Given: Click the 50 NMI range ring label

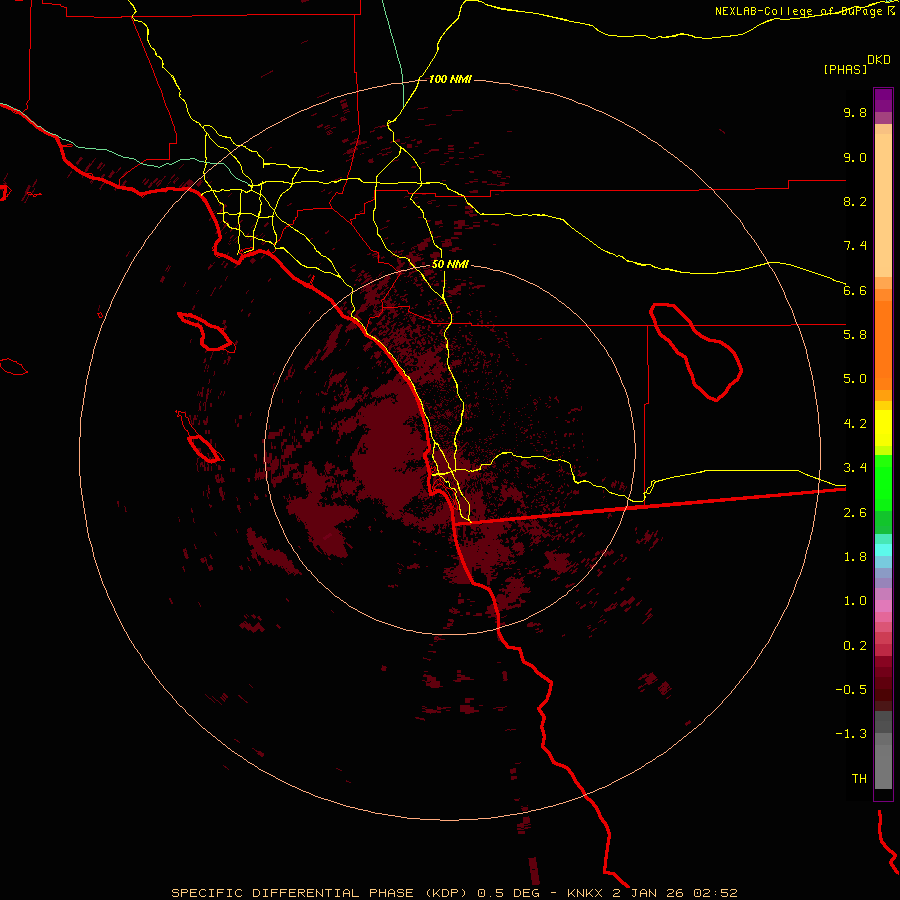Looking at the screenshot, I should (450, 264).
